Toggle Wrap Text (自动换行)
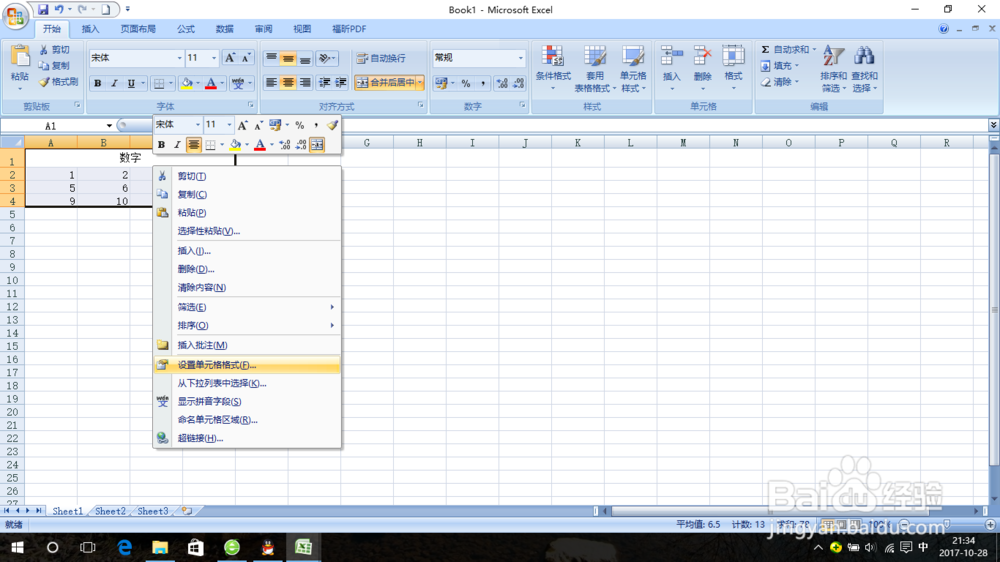1000x562 pixels. [x=381, y=58]
